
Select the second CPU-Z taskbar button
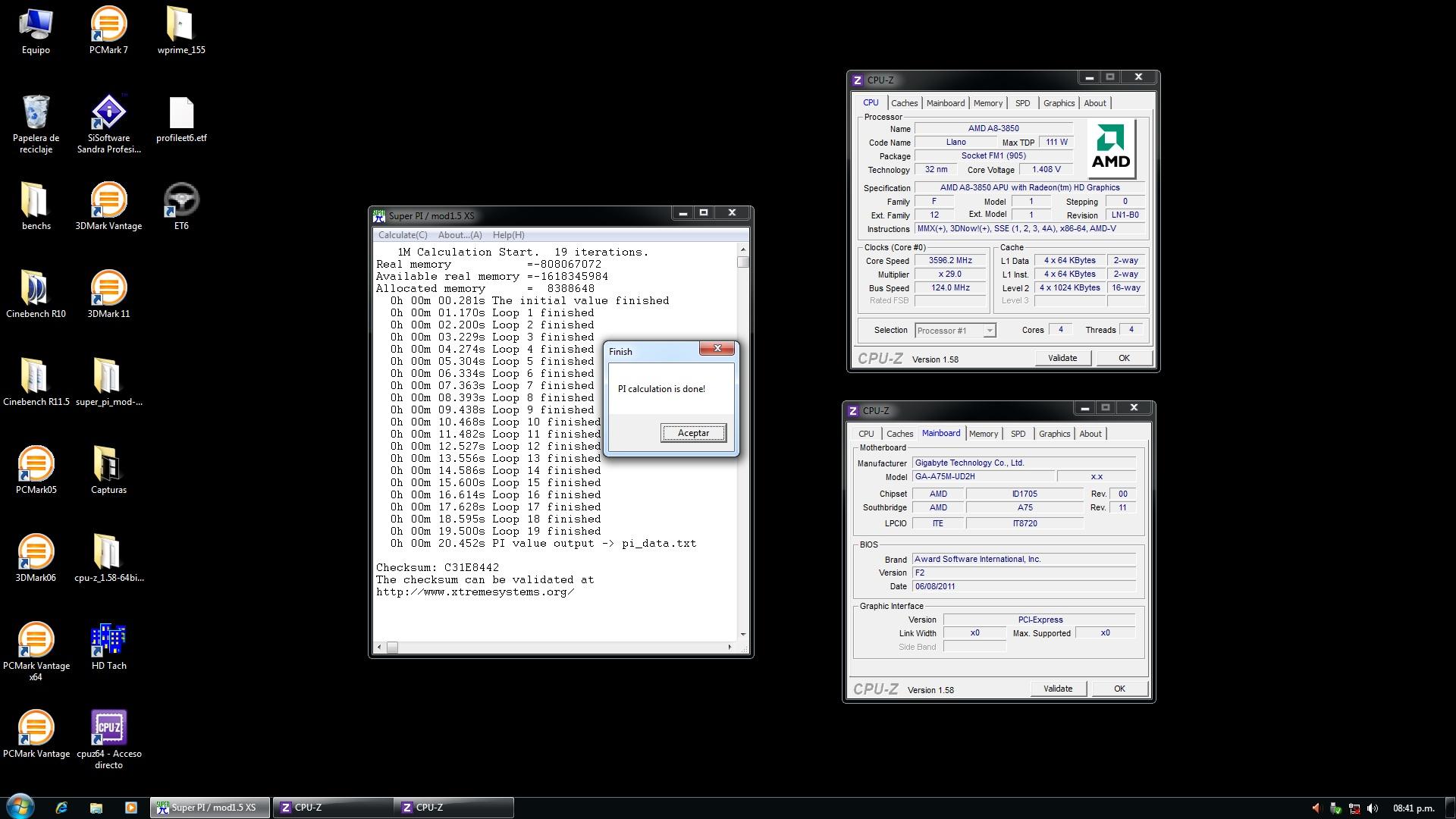point(453,808)
